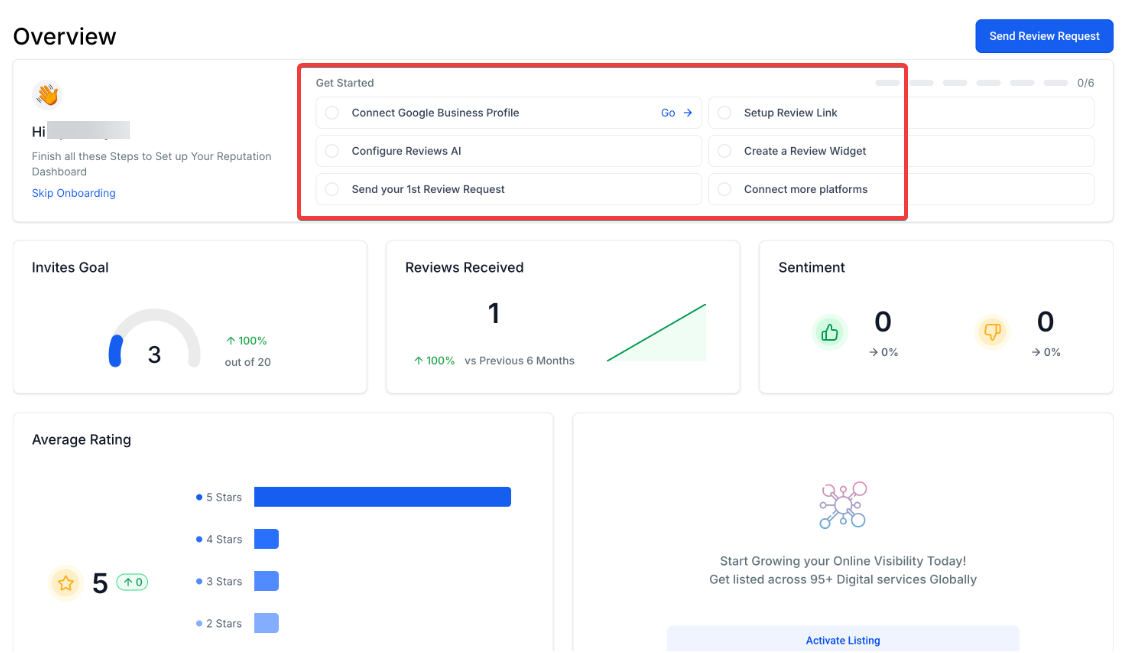Tick the Connect Google Business Profile circle
The image size is (1125, 653).
point(331,113)
